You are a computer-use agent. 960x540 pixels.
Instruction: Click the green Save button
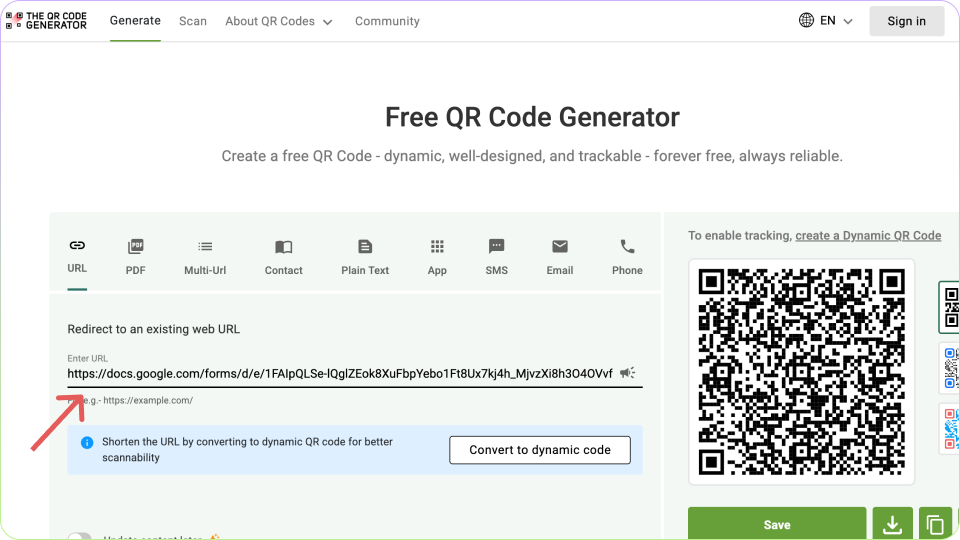pyautogui.click(x=777, y=524)
